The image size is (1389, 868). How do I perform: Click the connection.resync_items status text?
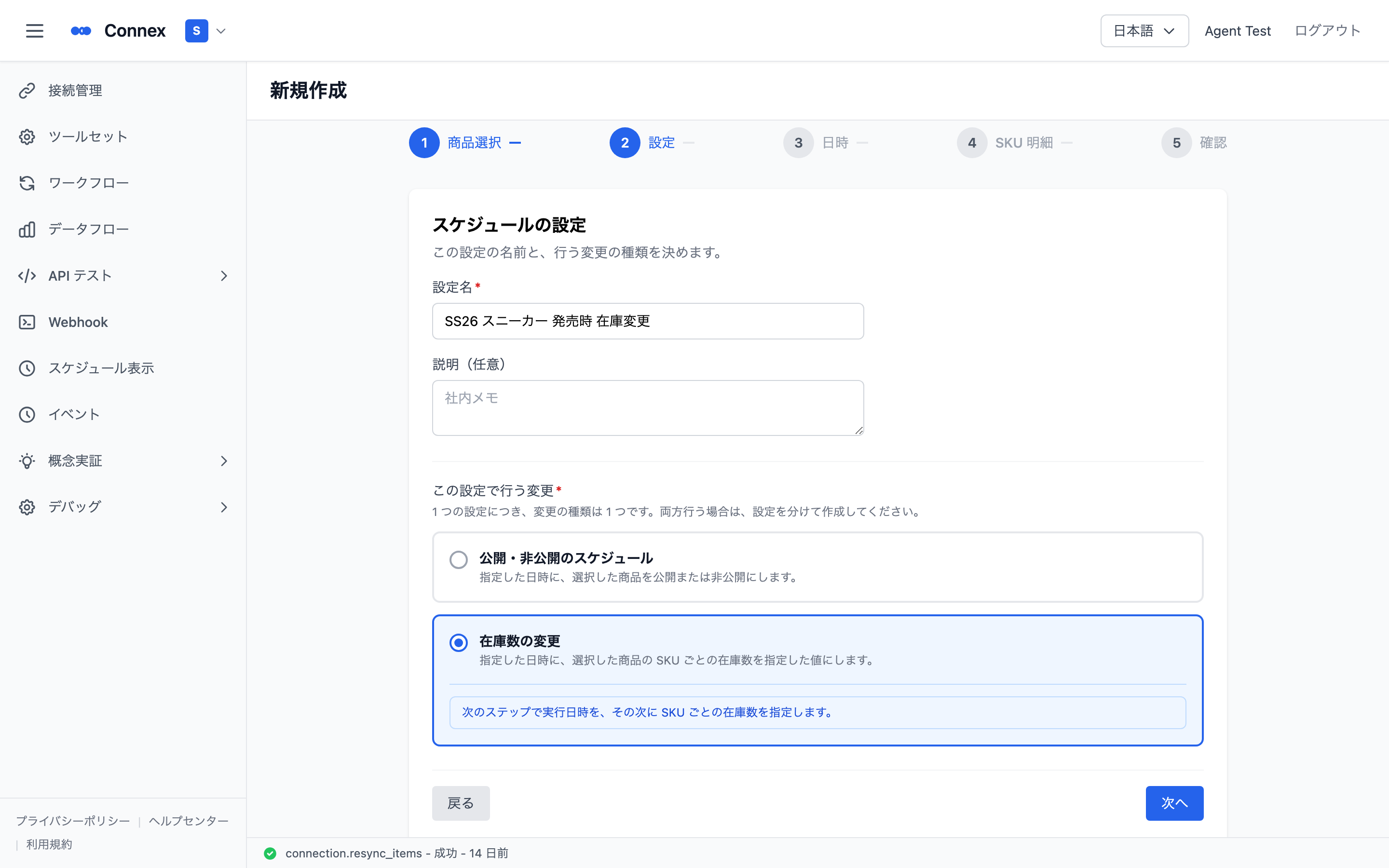[x=396, y=854]
